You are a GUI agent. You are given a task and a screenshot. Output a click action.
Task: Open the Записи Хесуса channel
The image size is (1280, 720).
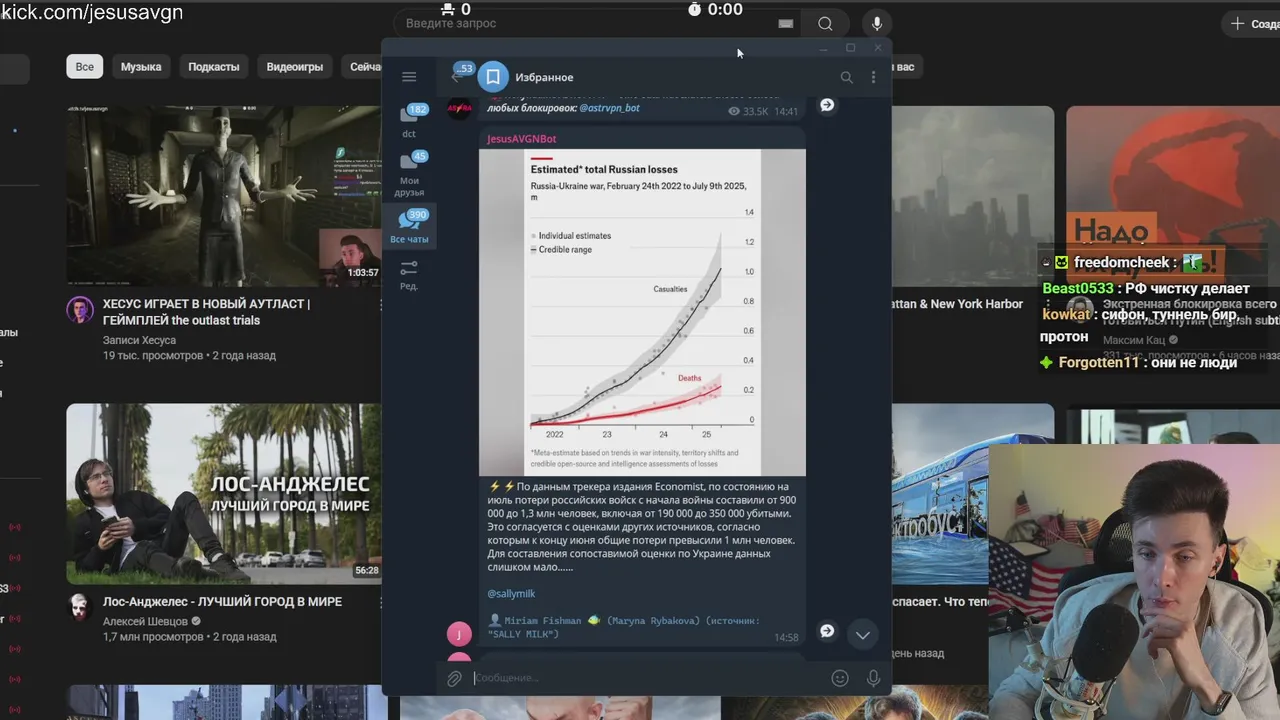[x=139, y=340]
